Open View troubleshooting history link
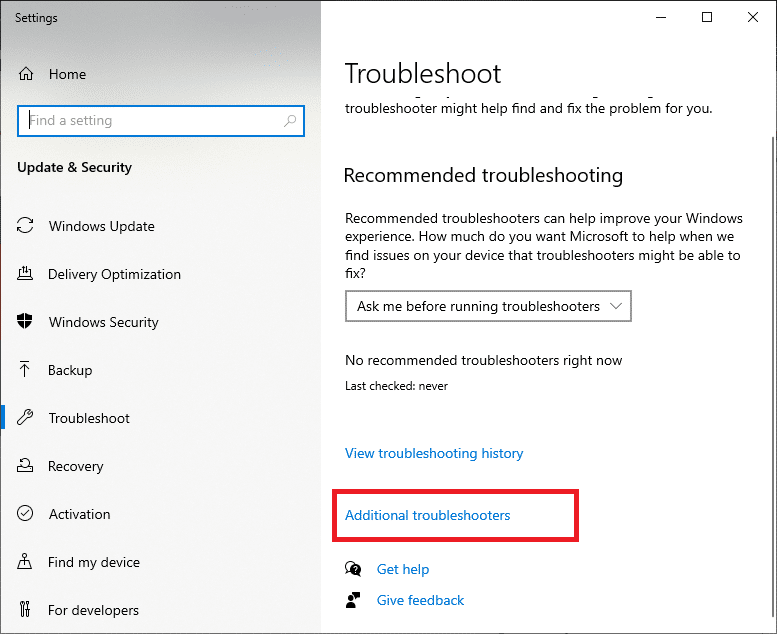 [x=434, y=453]
